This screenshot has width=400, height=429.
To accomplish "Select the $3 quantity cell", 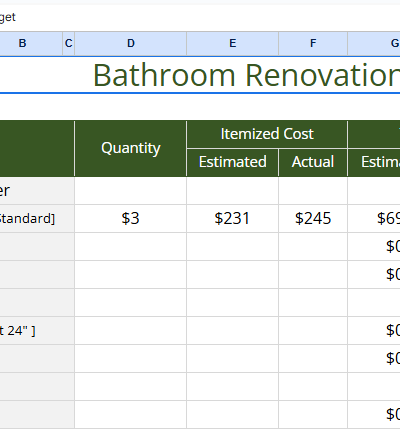I will (x=131, y=218).
